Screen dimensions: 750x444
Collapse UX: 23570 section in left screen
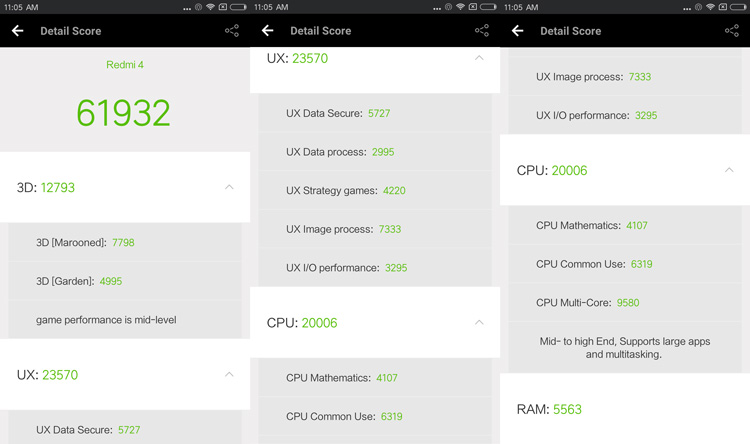[229, 374]
